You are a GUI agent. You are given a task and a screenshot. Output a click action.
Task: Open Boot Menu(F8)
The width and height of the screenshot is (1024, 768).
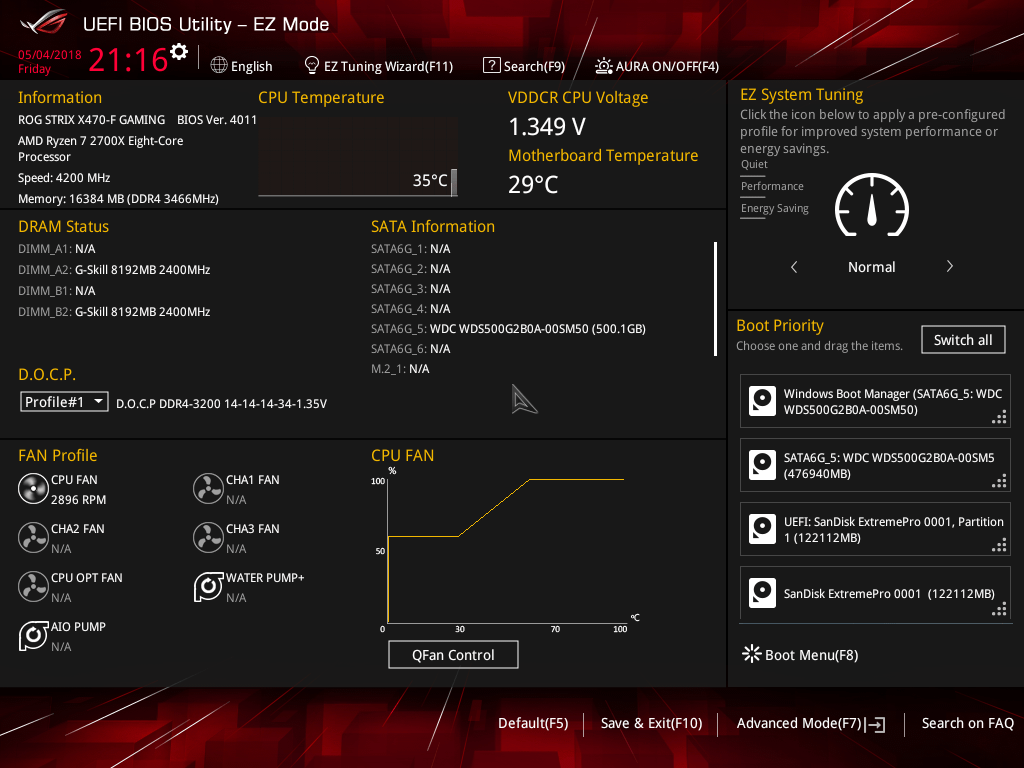click(x=800, y=654)
